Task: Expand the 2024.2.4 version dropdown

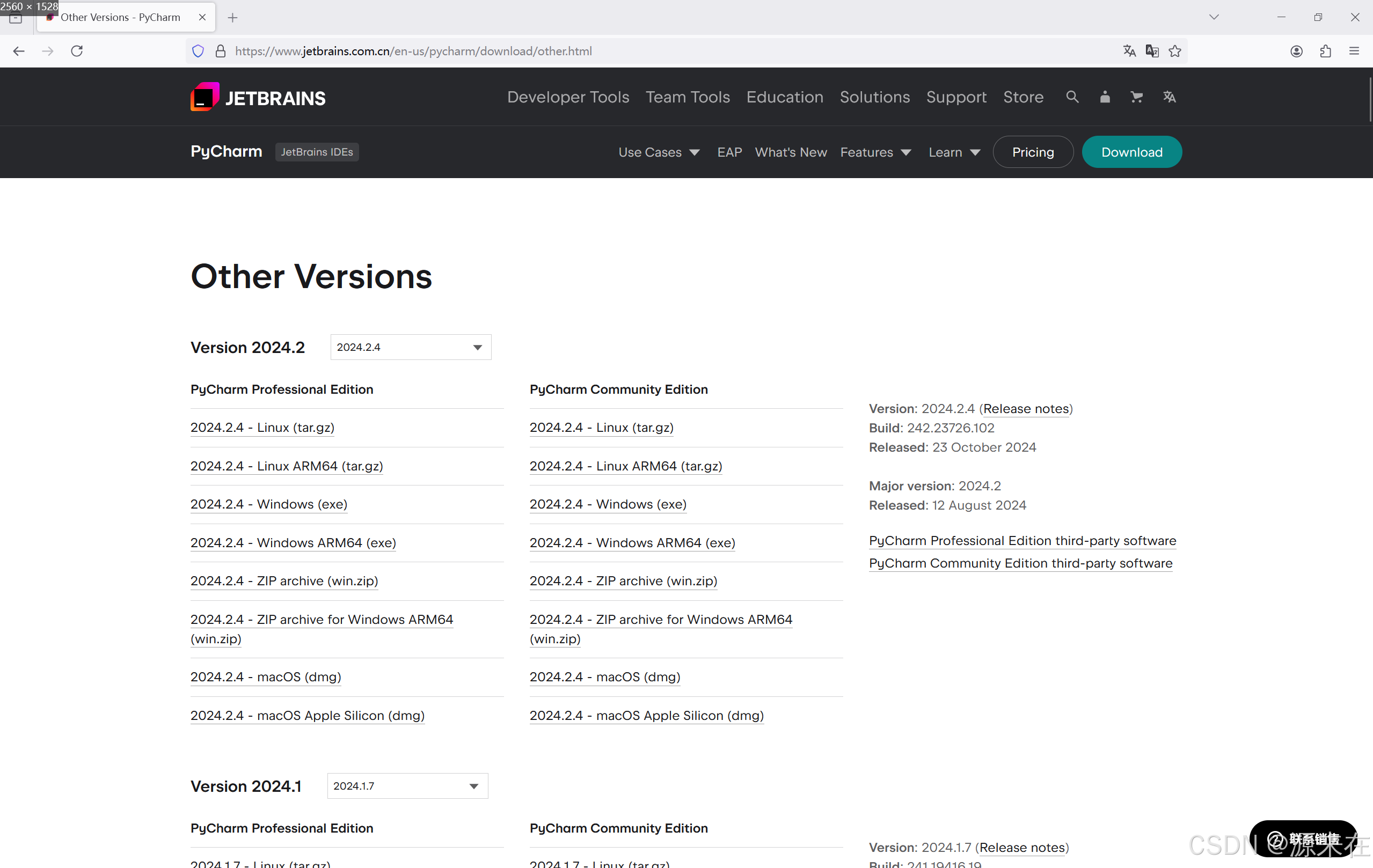Action: coord(411,347)
